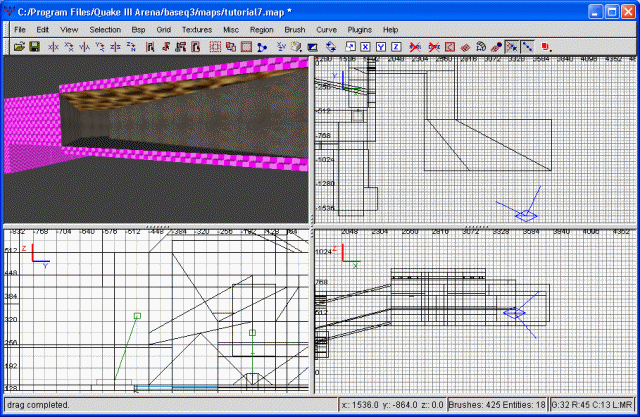
Task: Open the Help menu
Action: pyautogui.click(x=390, y=30)
